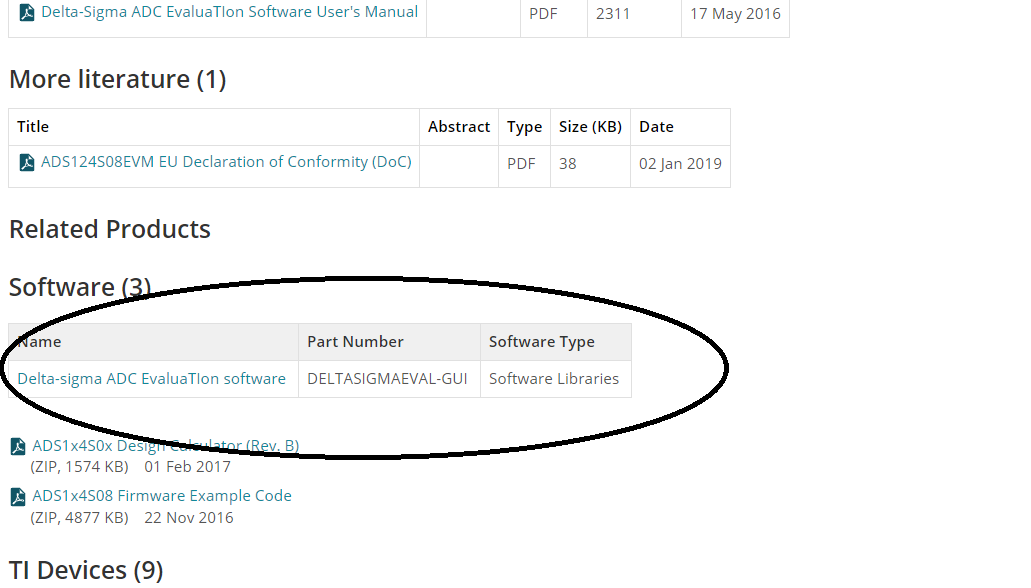Click PDF icon beside ADS124S08EVM Declaration of Conformity
The width and height of the screenshot is (1031, 588).
pyautogui.click(x=27, y=162)
